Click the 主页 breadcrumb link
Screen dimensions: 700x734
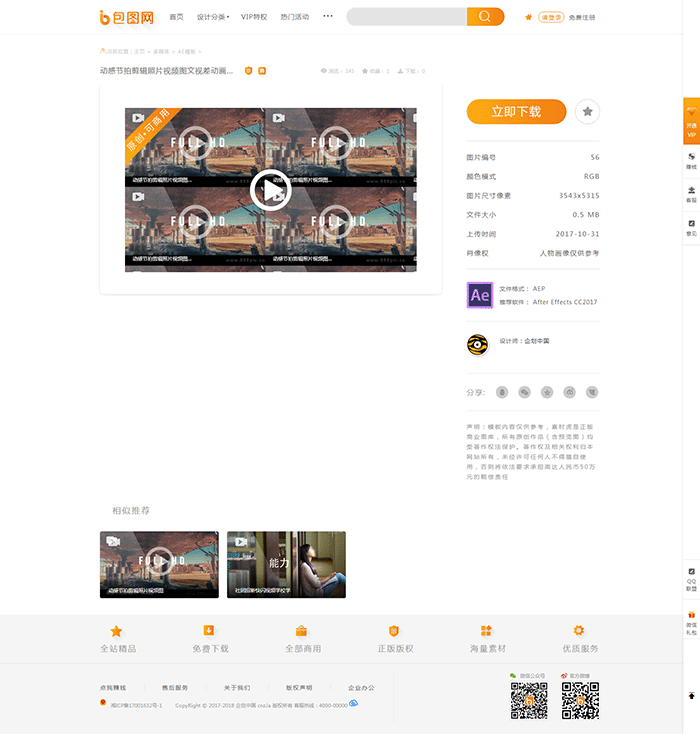tap(140, 51)
